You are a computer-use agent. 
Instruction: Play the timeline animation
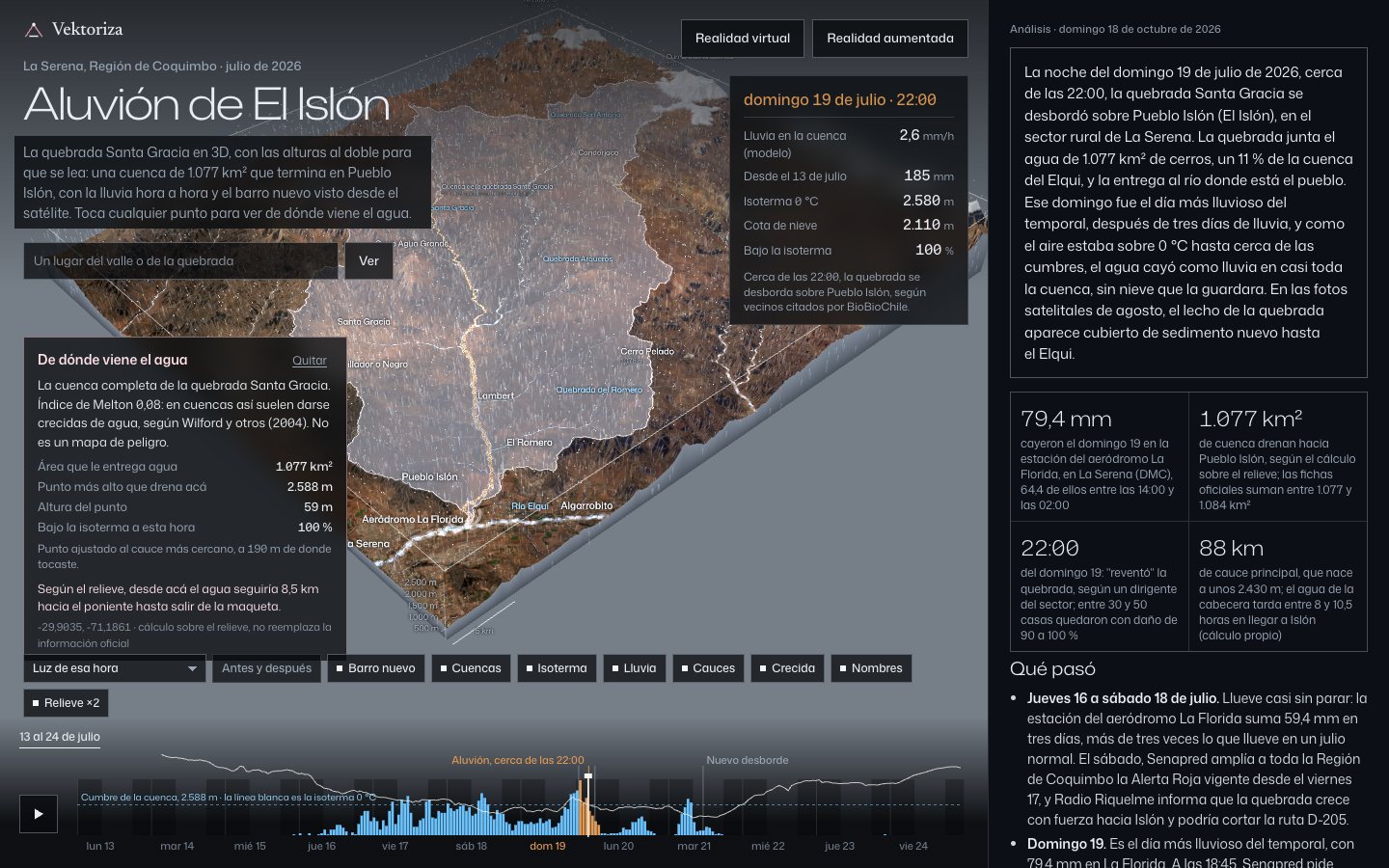coord(39,814)
